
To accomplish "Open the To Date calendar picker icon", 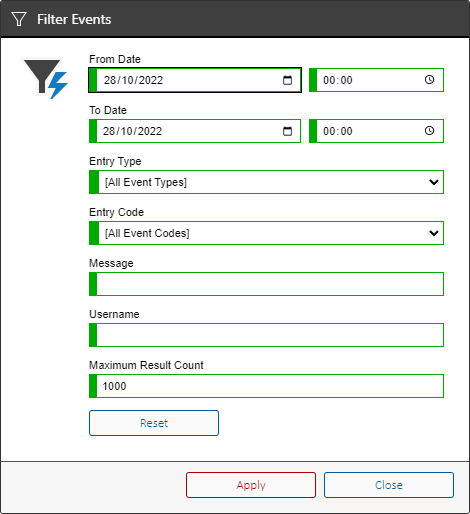I will point(287,131).
